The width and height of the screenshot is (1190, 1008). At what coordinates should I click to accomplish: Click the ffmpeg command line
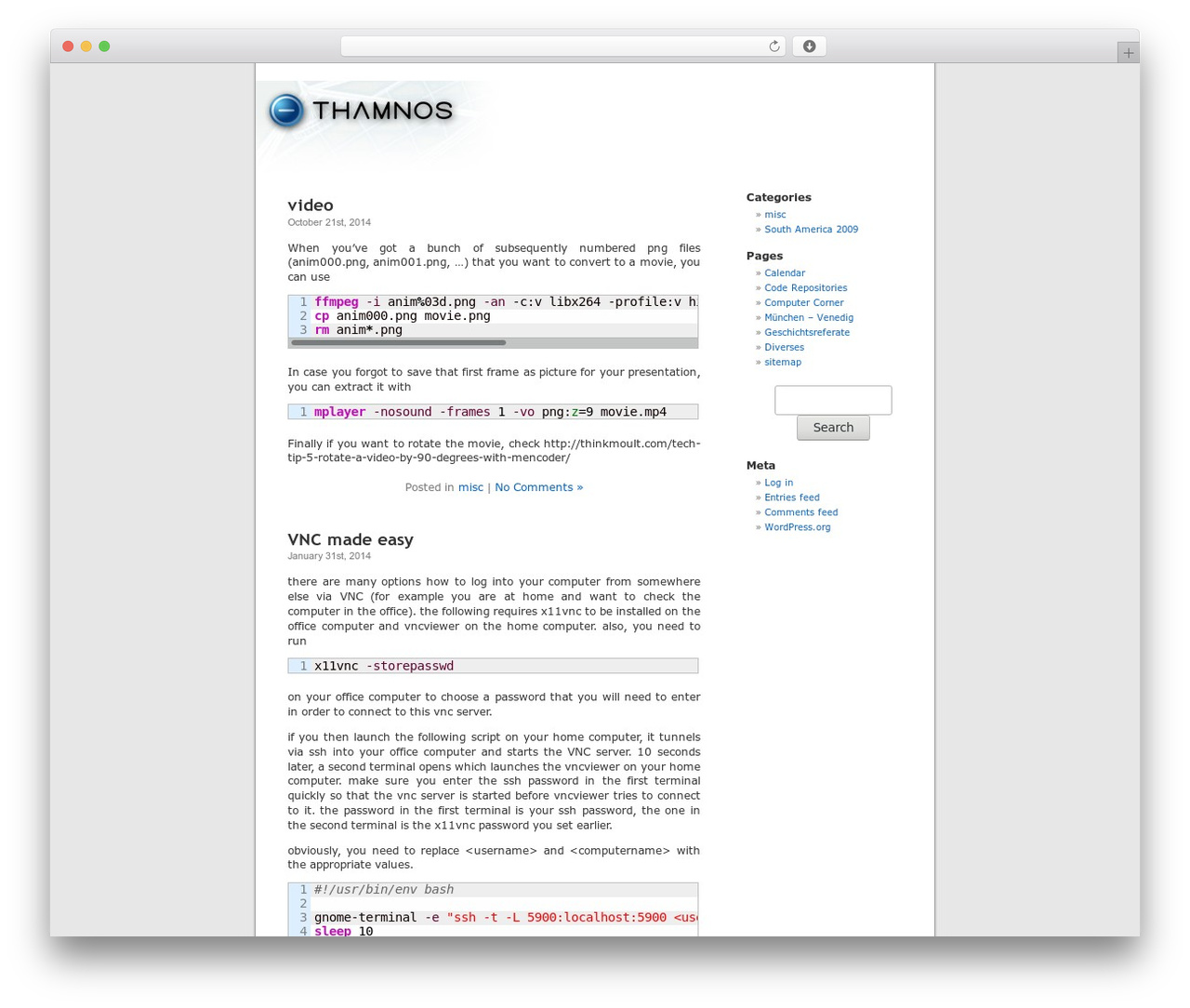pos(505,302)
